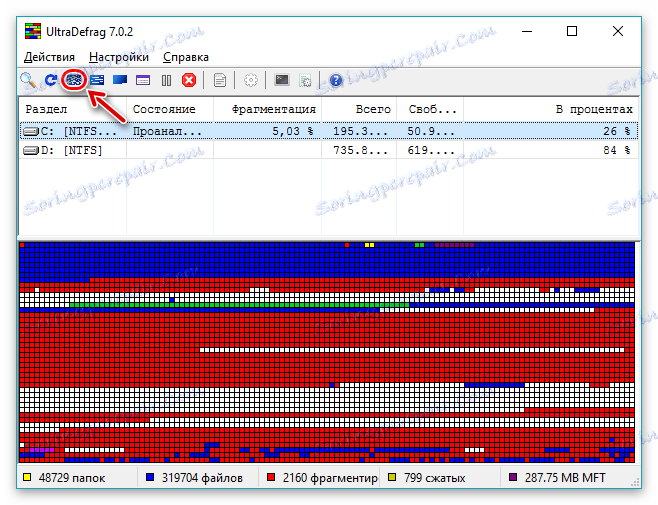Click drive D: disk icon
Viewport: 658px width, 505px height.
[x=31, y=150]
